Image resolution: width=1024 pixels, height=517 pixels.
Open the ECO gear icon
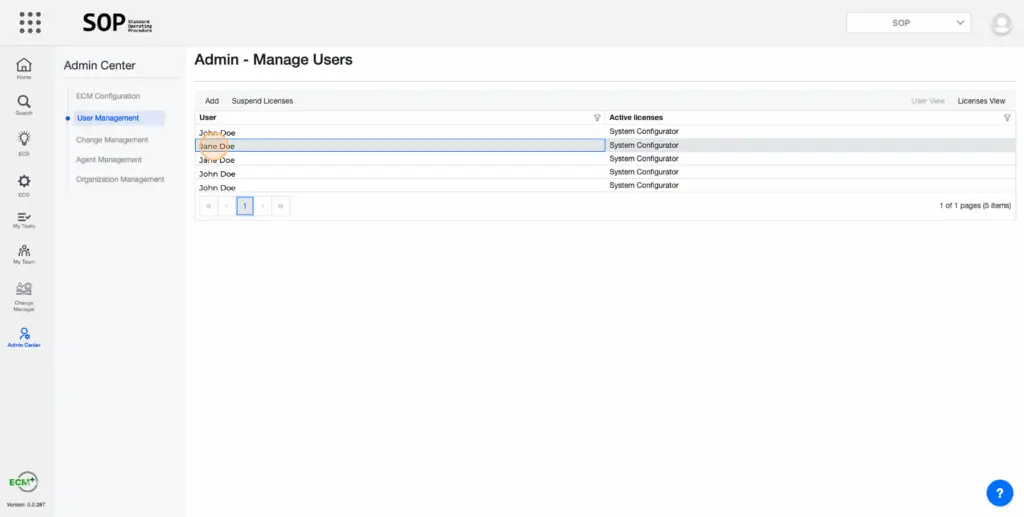pos(24,184)
